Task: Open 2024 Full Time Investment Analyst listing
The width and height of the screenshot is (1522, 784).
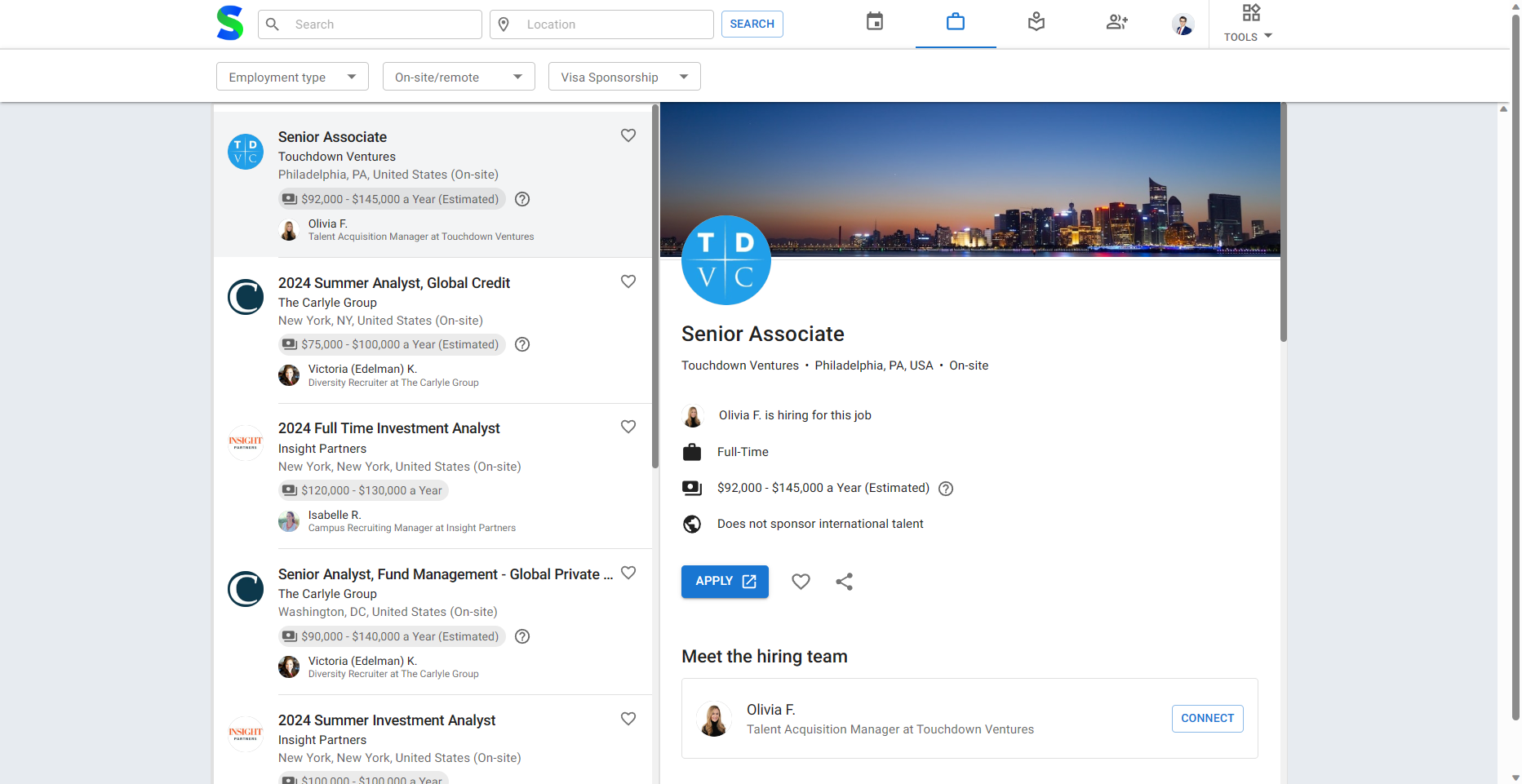Action: pos(389,428)
